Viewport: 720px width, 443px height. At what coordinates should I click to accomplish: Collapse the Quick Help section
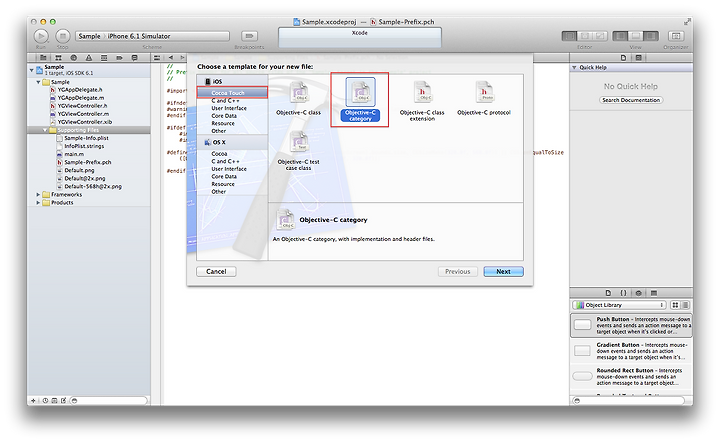[x=574, y=67]
